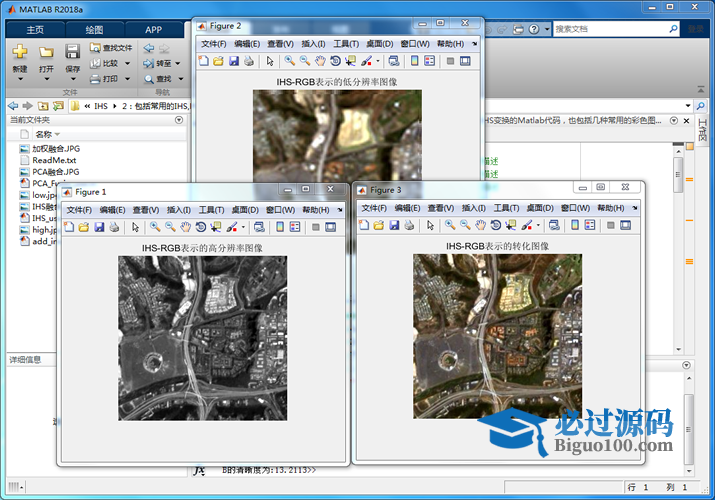This screenshot has height=500, width=715.
Task: Click Data Cursor tool in Figure 1
Action: click(216, 227)
